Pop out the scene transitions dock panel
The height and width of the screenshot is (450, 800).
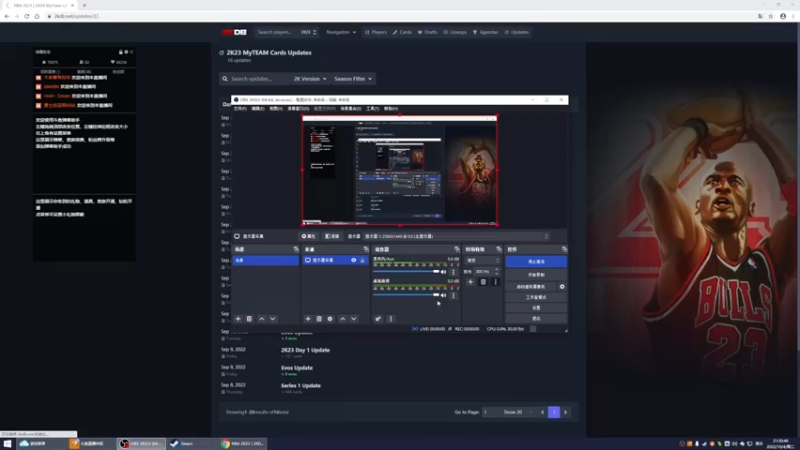[x=498, y=249]
